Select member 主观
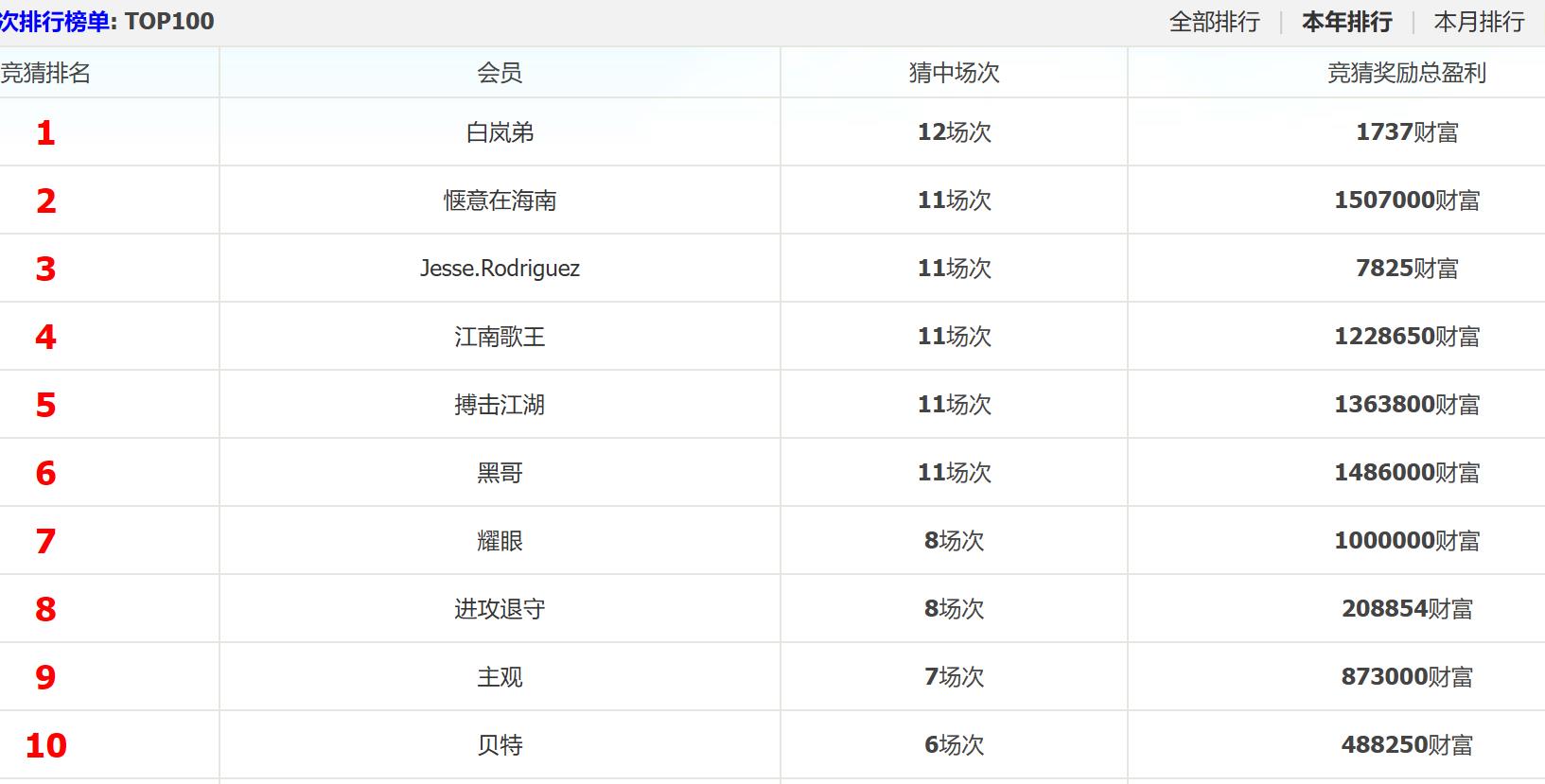The width and height of the screenshot is (1545, 784). tap(500, 677)
